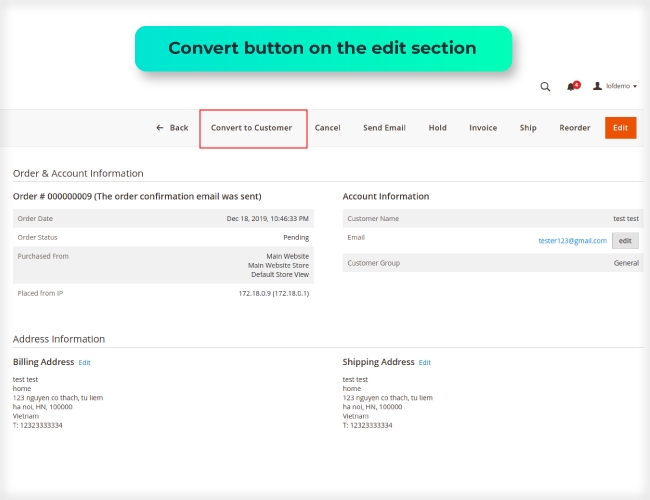Go back using the Back button
Viewport: 650px width, 500px height.
pyautogui.click(x=172, y=128)
